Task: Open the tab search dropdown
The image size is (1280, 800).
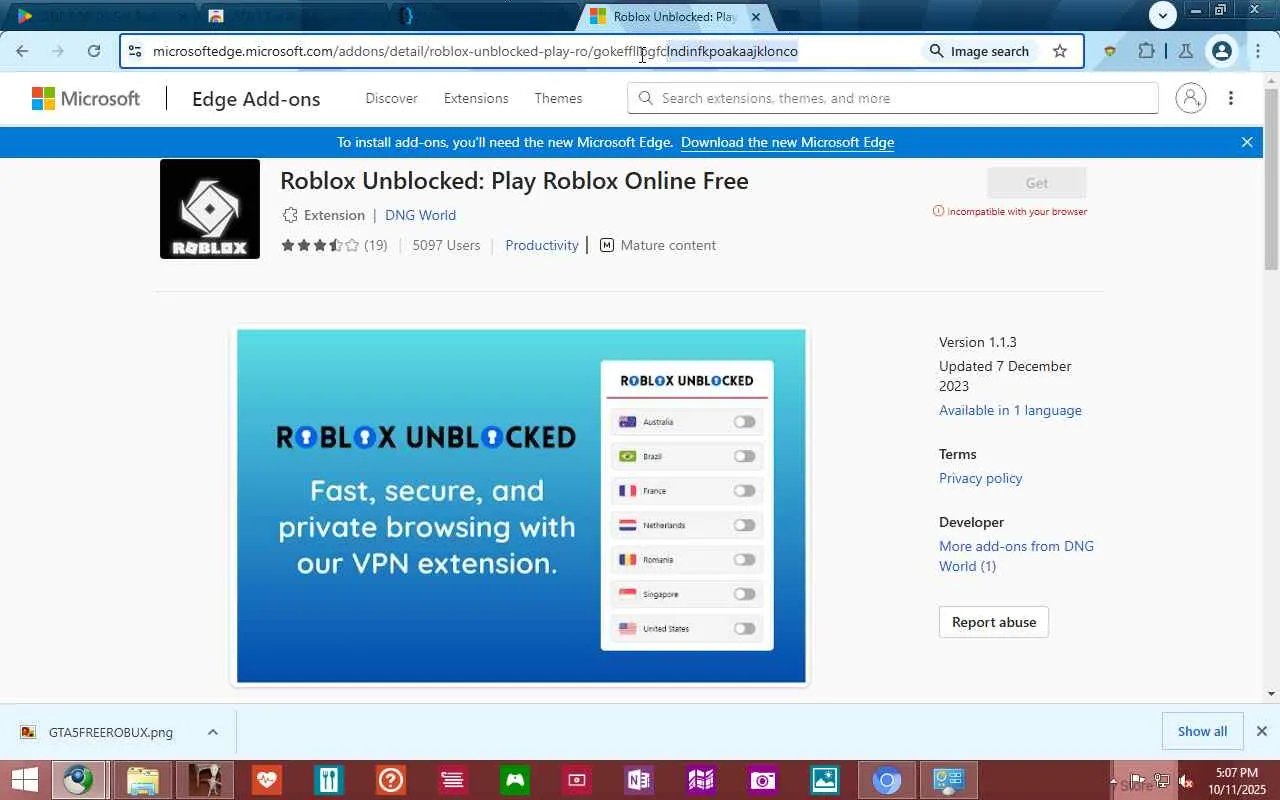Action: [x=1162, y=15]
